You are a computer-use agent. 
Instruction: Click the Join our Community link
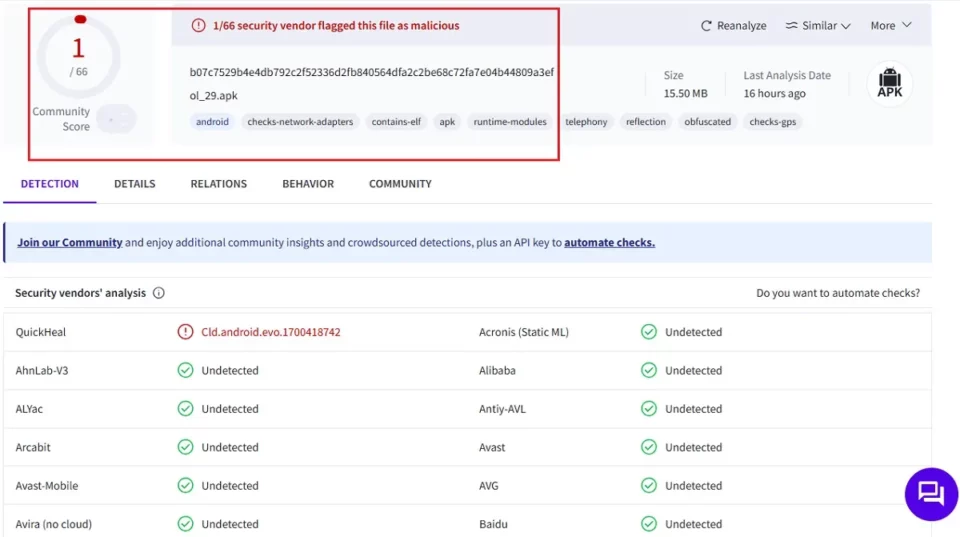pos(70,242)
